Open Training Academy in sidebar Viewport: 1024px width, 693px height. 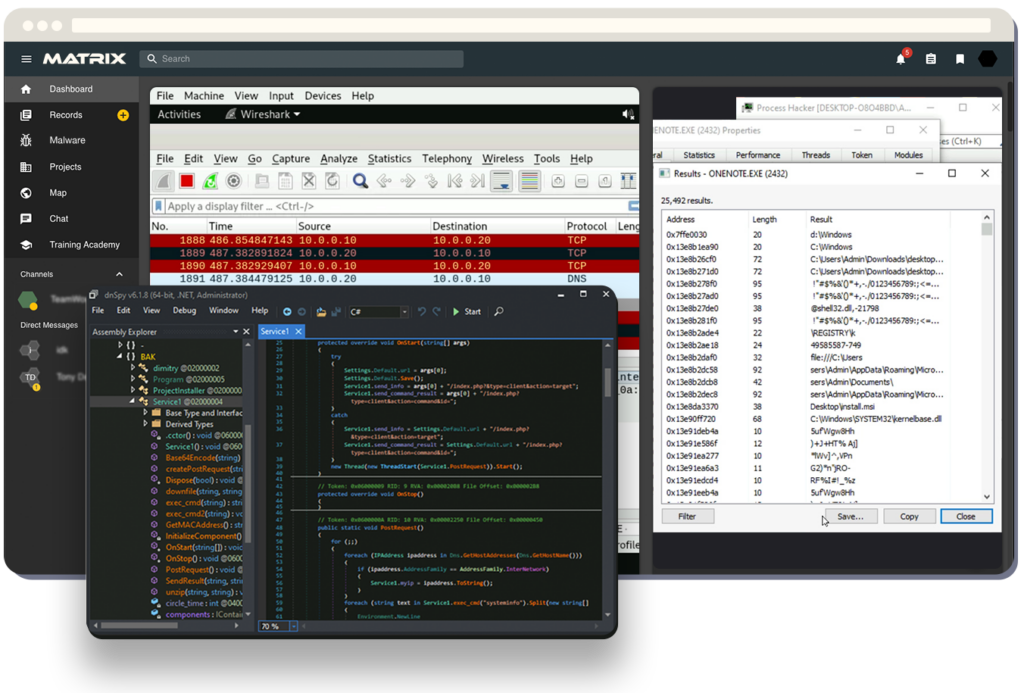(x=84, y=245)
